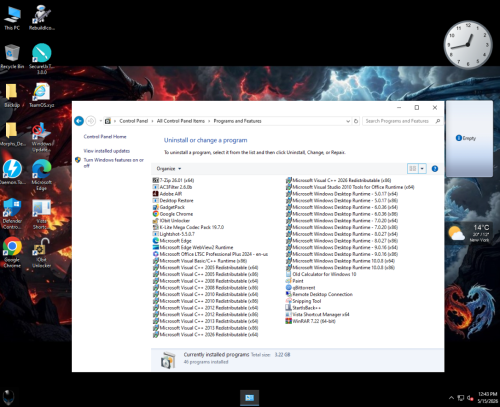Click the Forward arrow in Control Panel

[91, 121]
